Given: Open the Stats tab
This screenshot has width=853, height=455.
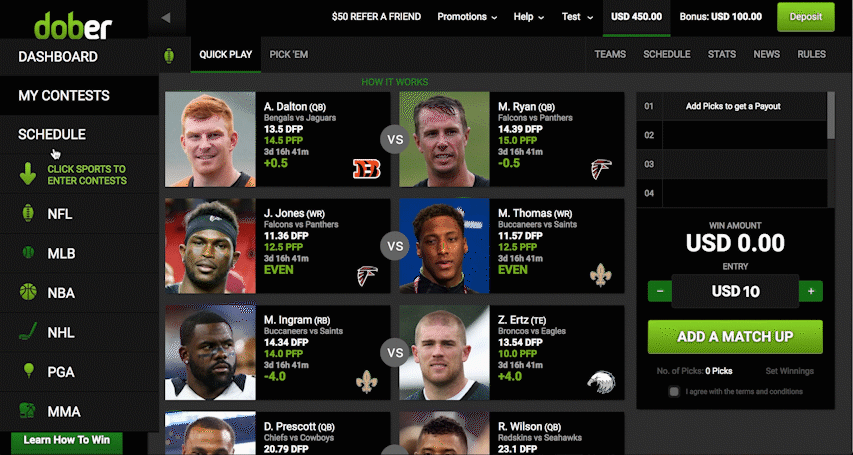Looking at the screenshot, I should coord(721,54).
